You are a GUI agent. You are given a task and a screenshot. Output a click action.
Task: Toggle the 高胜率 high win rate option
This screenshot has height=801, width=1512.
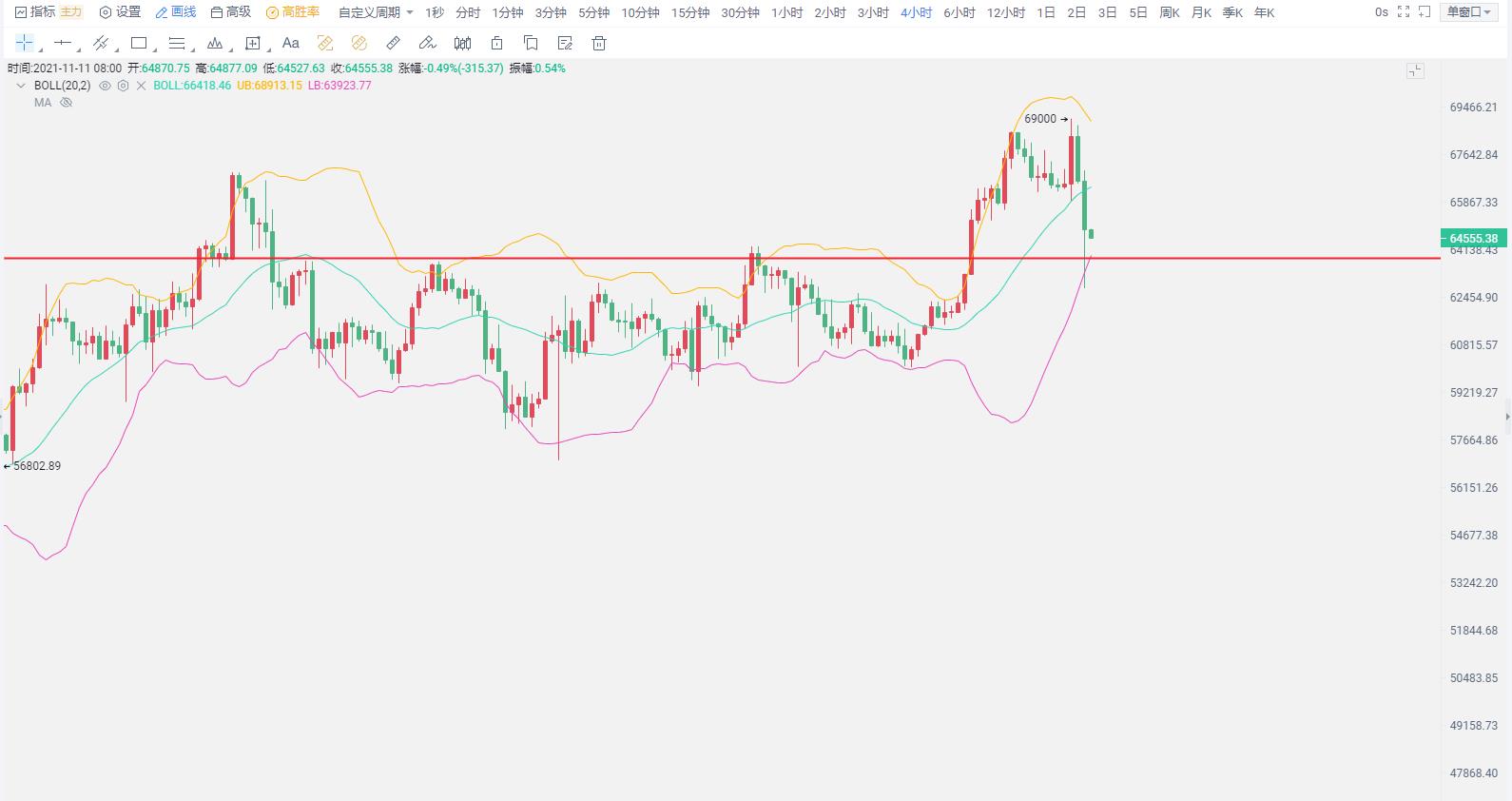coord(293,12)
